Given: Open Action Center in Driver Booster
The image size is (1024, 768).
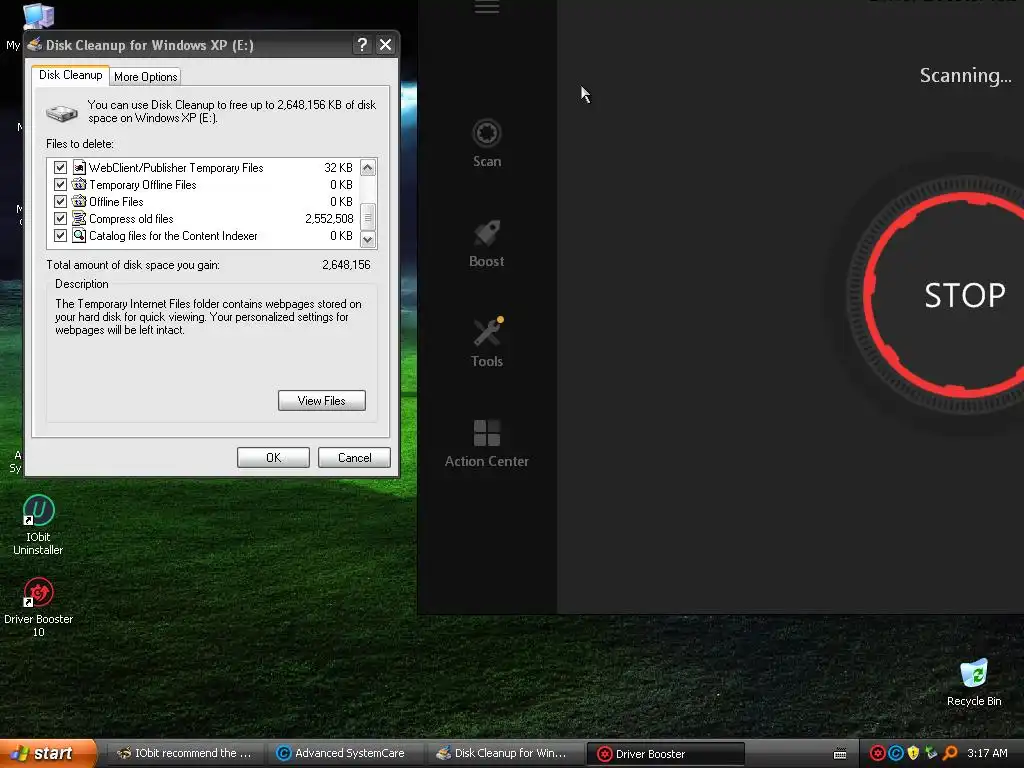Looking at the screenshot, I should [487, 444].
